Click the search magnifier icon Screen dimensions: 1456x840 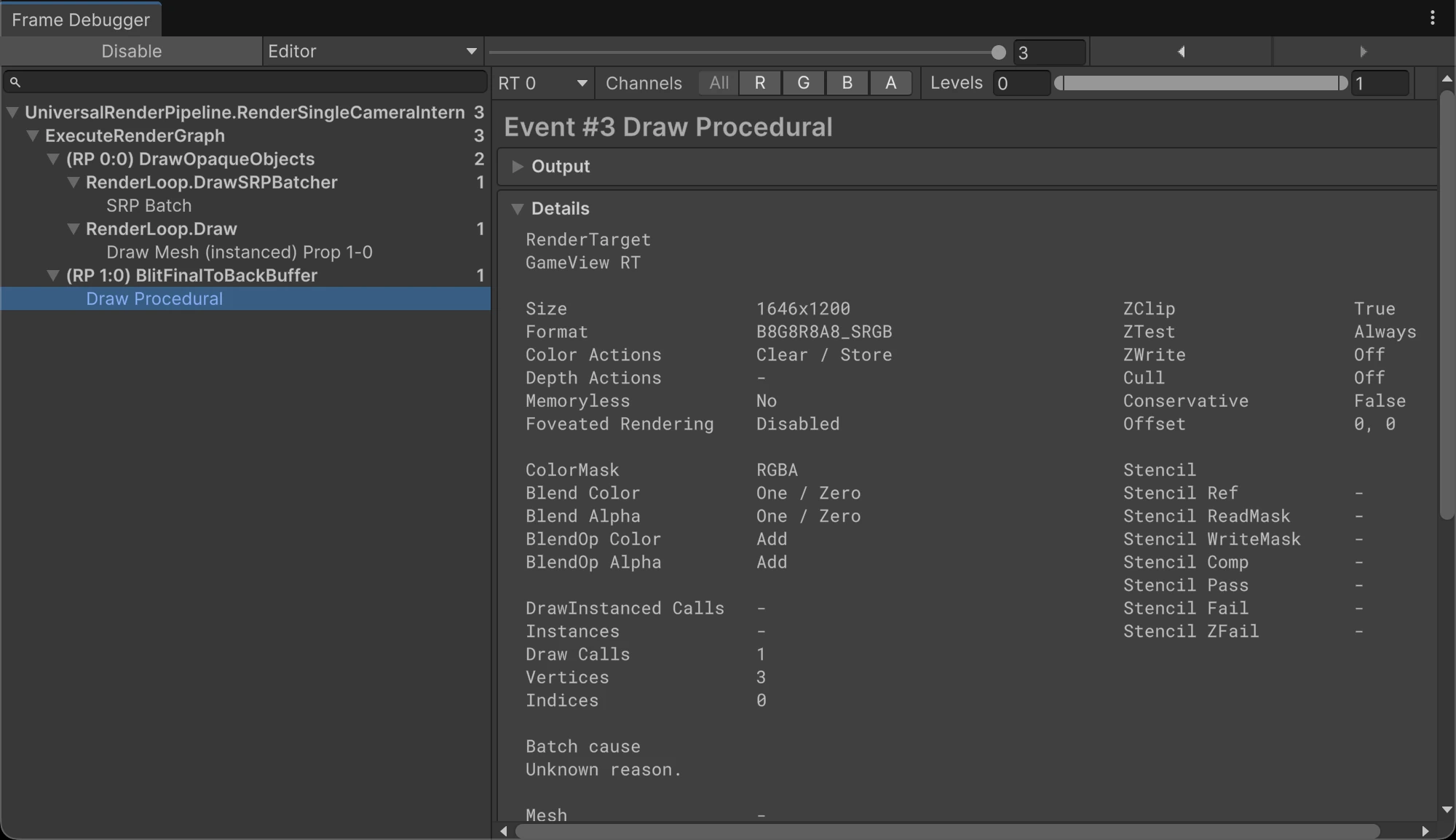15,82
